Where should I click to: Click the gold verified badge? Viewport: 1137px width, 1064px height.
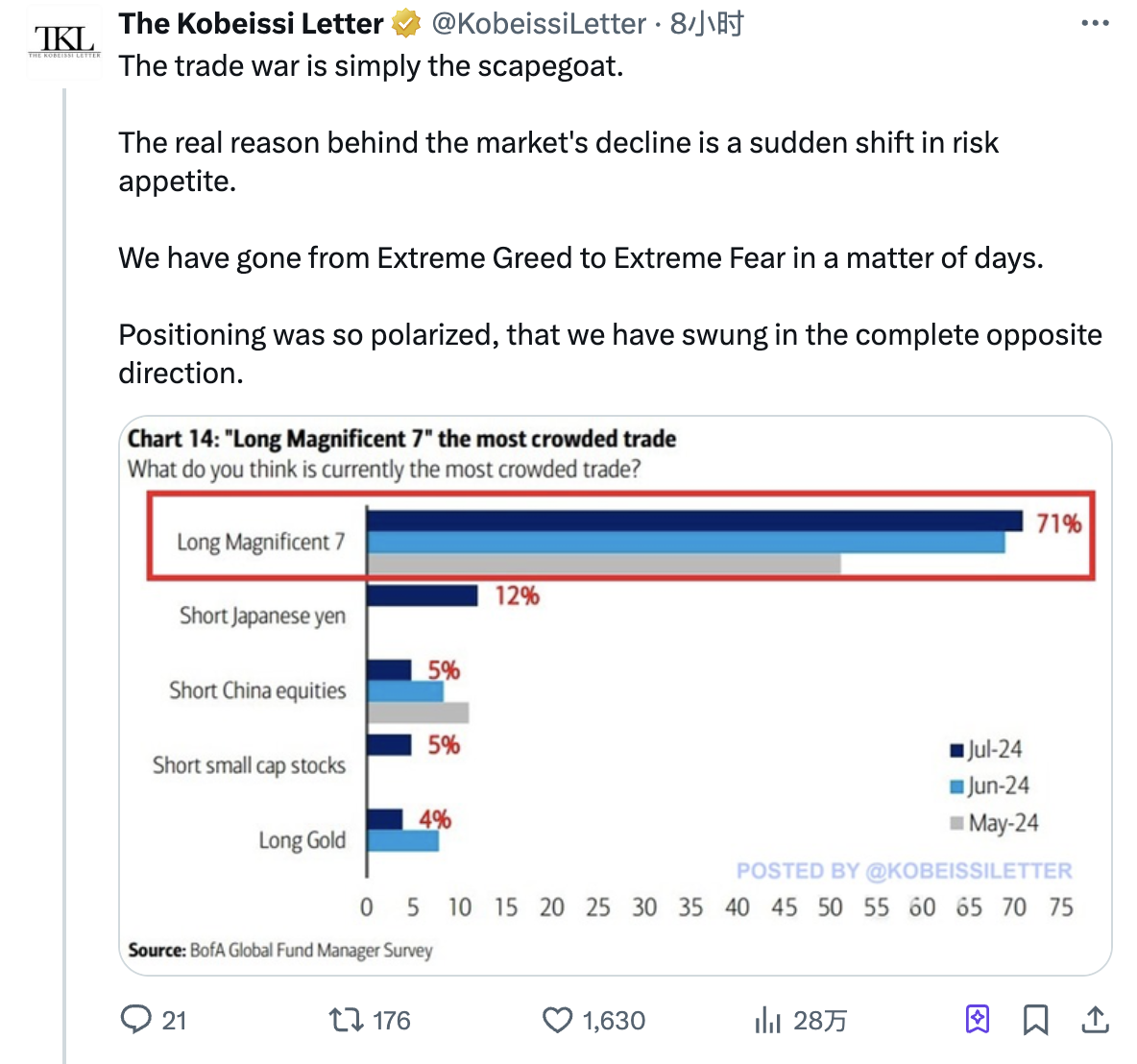pyautogui.click(x=407, y=24)
